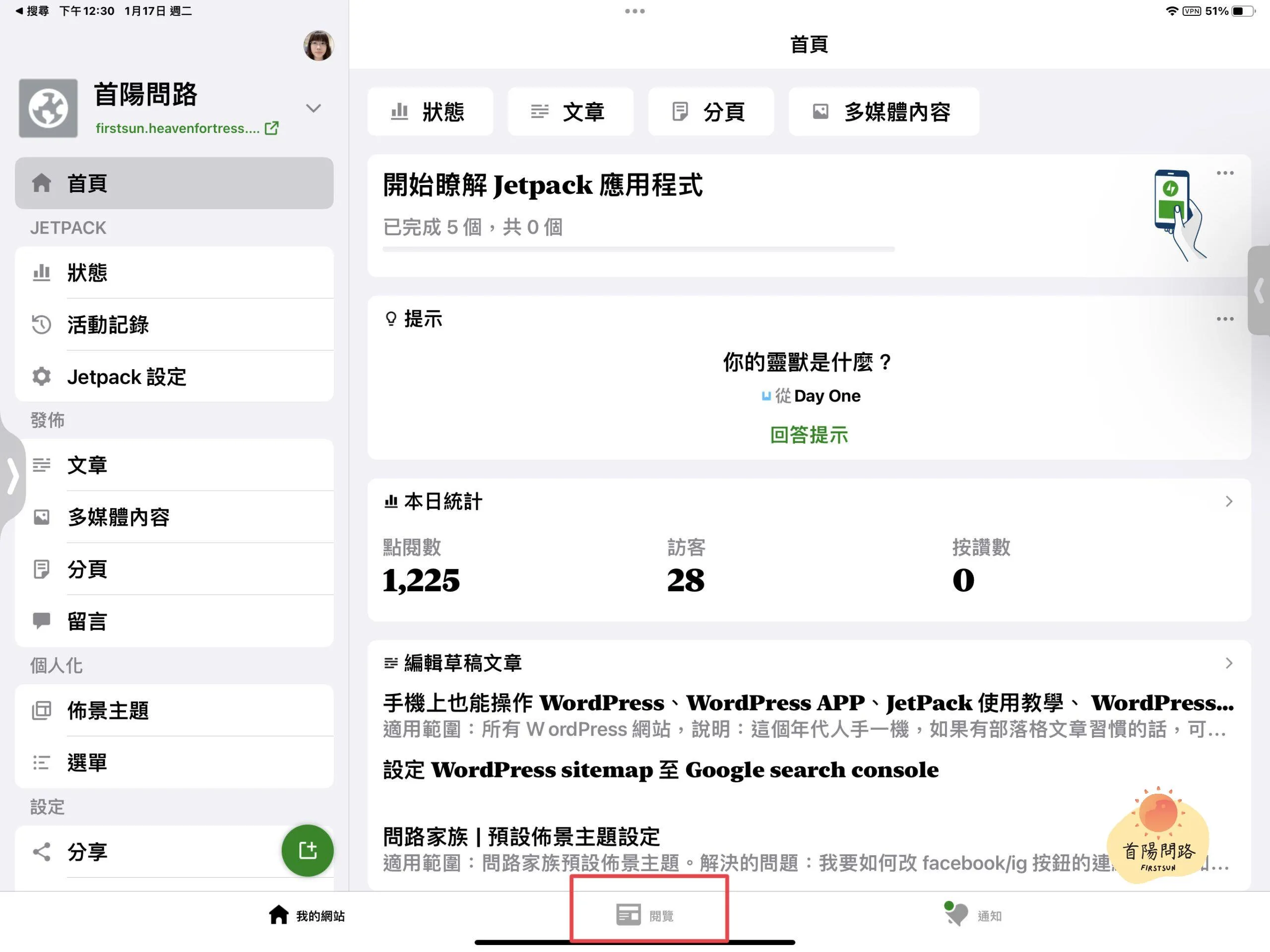Screen dimensions: 1270x952
Task: Expand 編輯草稿文章 card chevron
Action: point(1229,663)
